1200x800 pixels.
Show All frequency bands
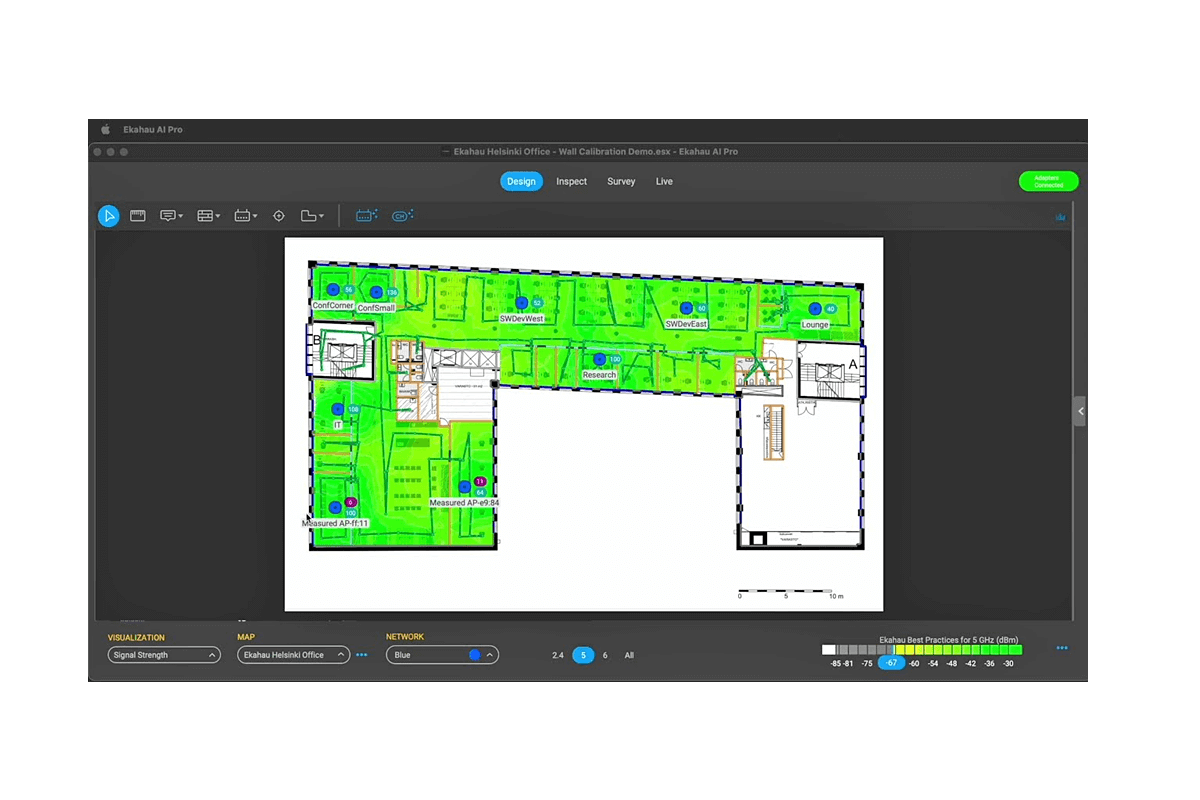(x=629, y=656)
